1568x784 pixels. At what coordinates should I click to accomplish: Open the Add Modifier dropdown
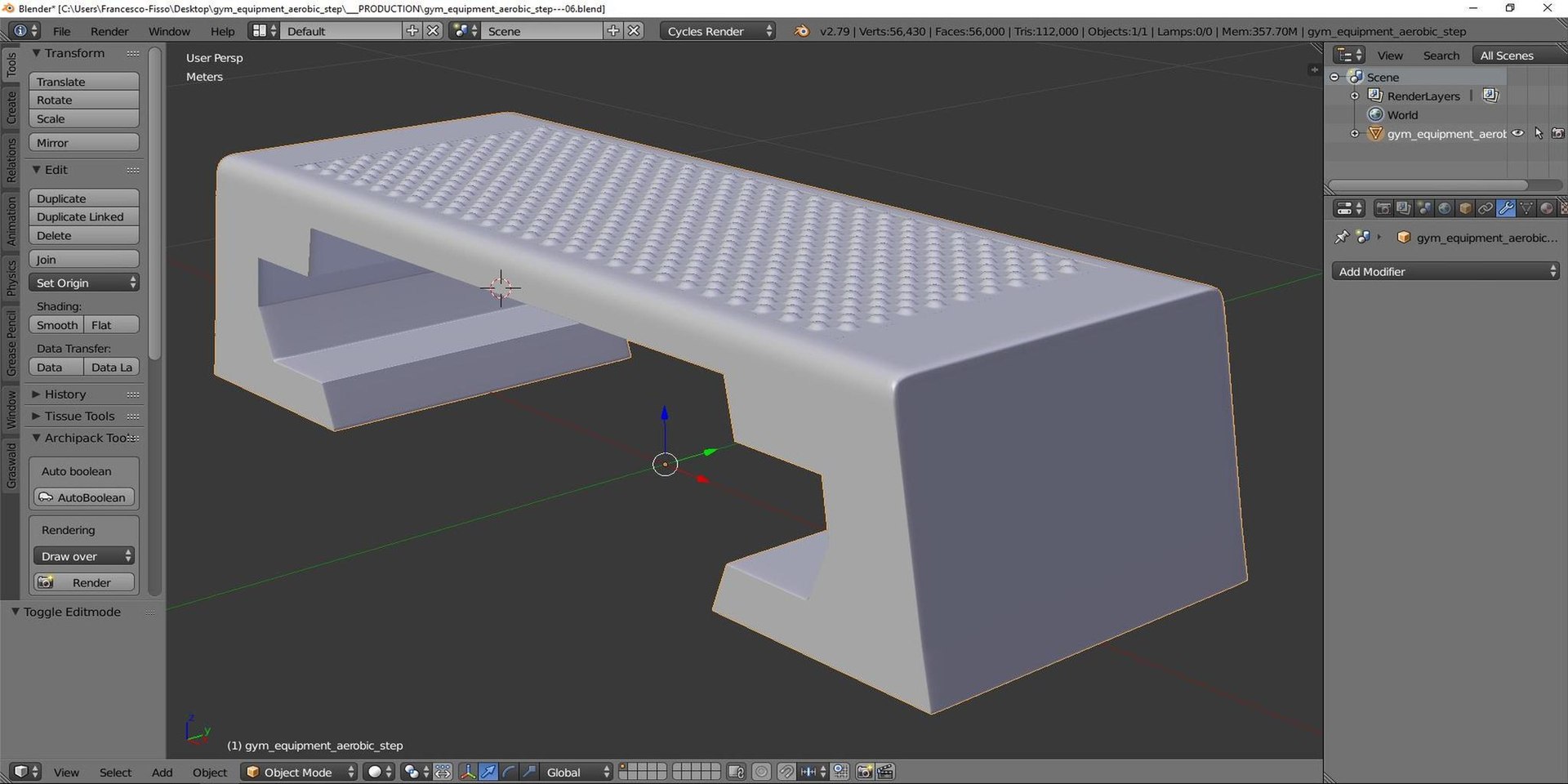pos(1445,271)
